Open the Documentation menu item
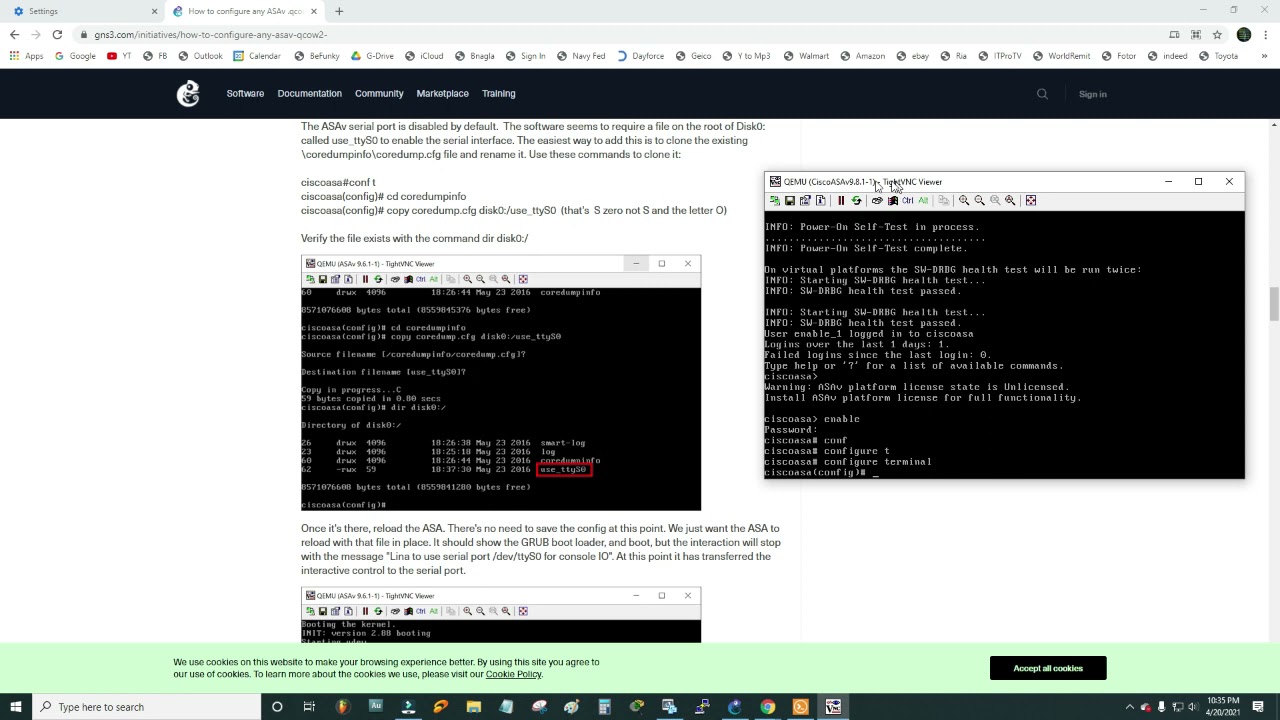This screenshot has height=720, width=1280. pos(309,94)
